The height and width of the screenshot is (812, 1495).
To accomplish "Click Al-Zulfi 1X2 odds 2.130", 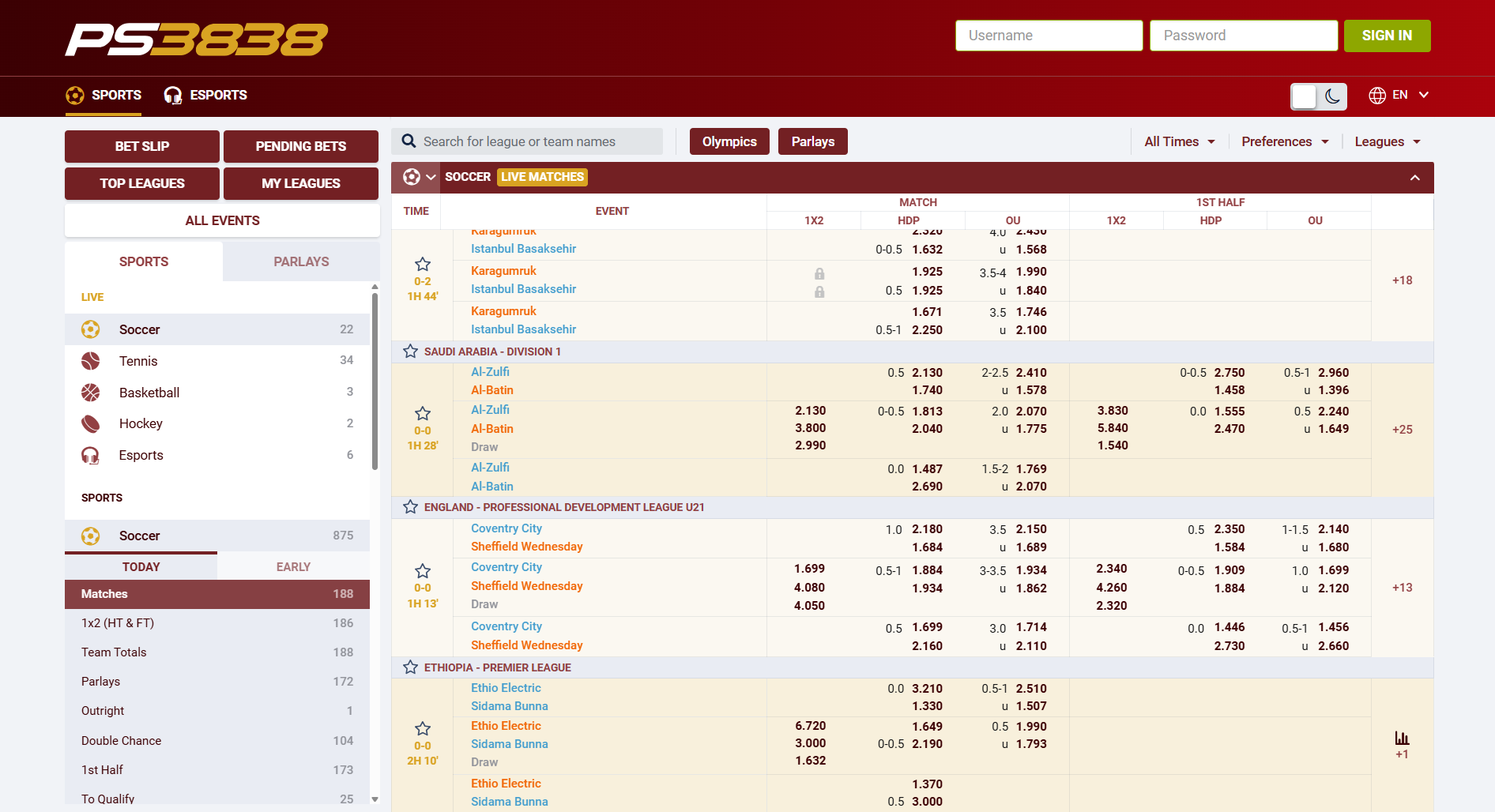I will [x=810, y=411].
